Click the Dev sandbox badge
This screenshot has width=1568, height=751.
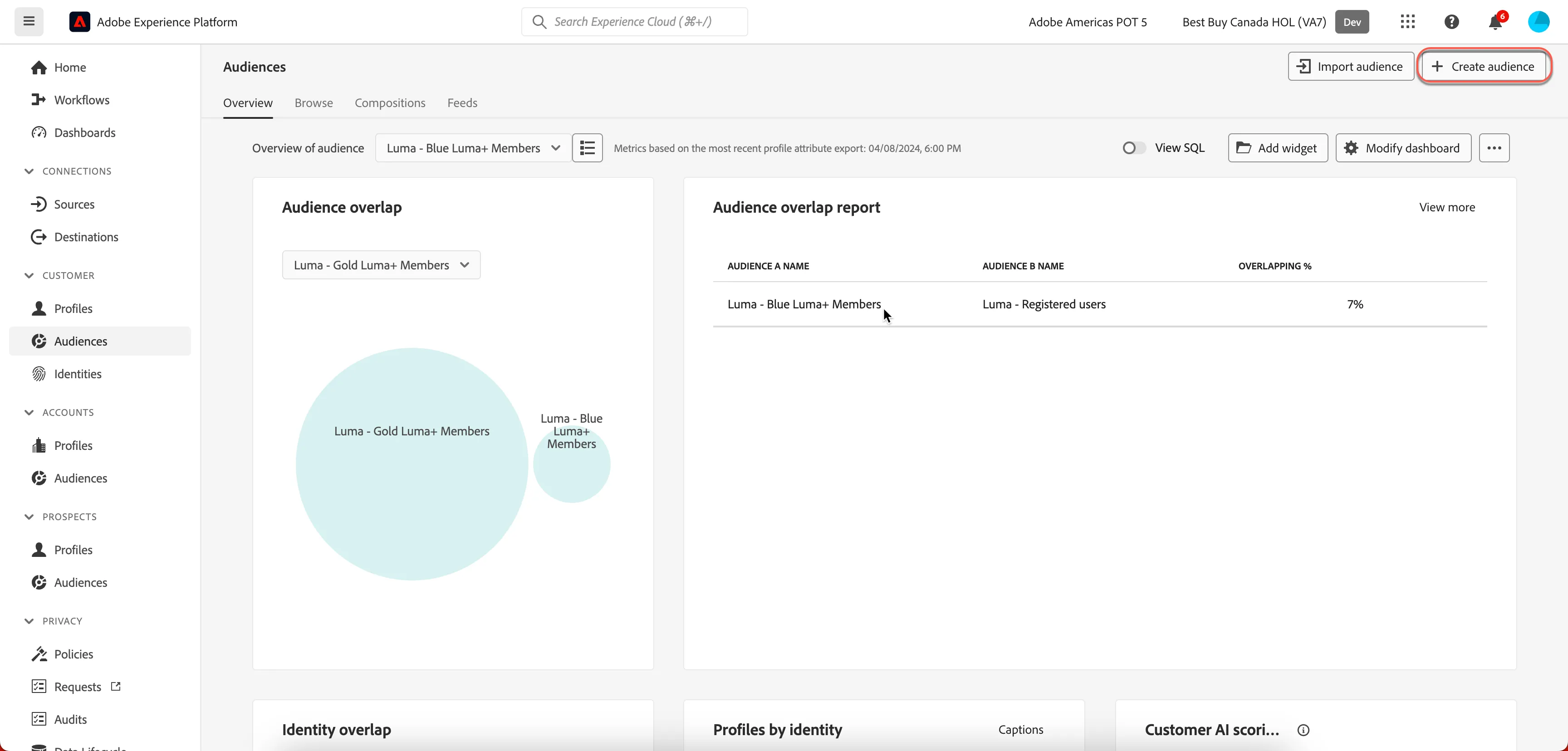(1352, 22)
